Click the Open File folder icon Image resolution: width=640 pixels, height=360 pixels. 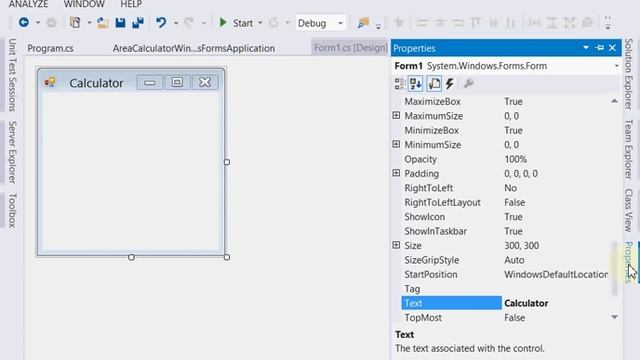point(102,23)
